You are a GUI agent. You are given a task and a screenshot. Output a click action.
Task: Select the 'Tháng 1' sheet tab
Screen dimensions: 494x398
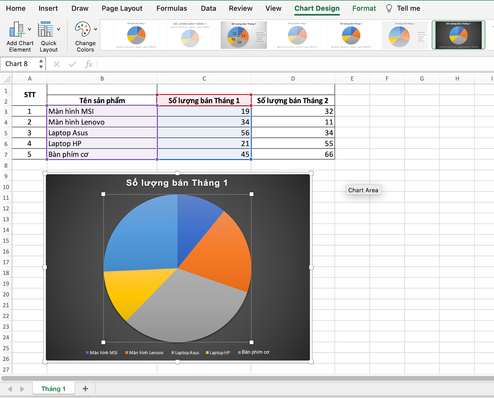click(x=53, y=389)
